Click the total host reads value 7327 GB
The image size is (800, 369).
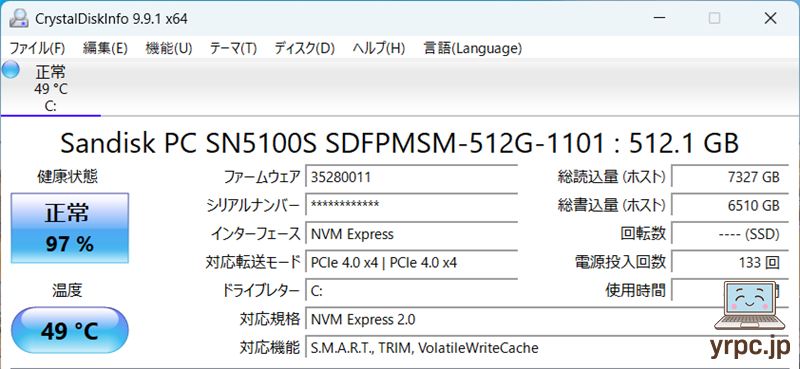[x=729, y=177]
